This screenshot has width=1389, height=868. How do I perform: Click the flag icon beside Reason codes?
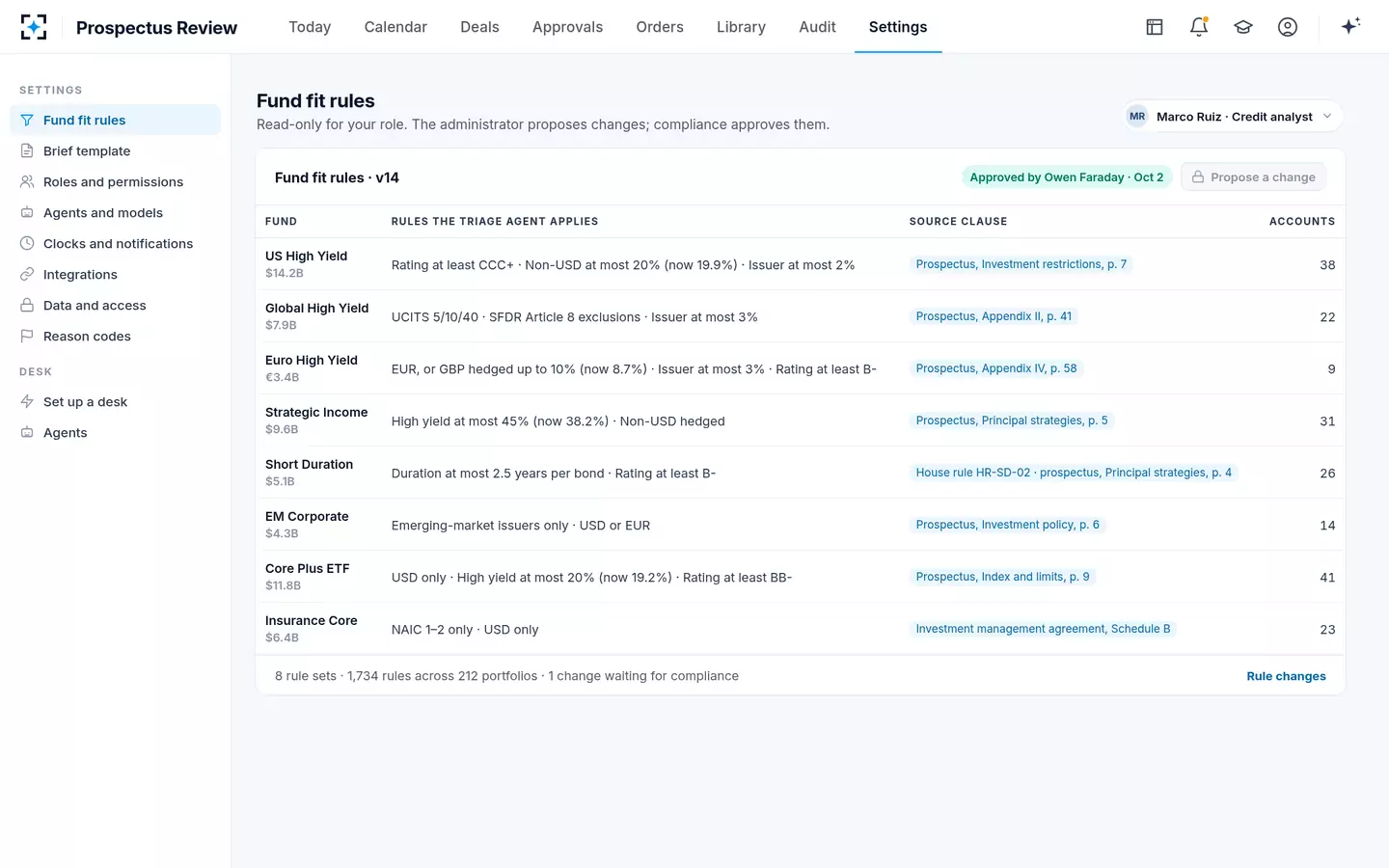(x=27, y=336)
